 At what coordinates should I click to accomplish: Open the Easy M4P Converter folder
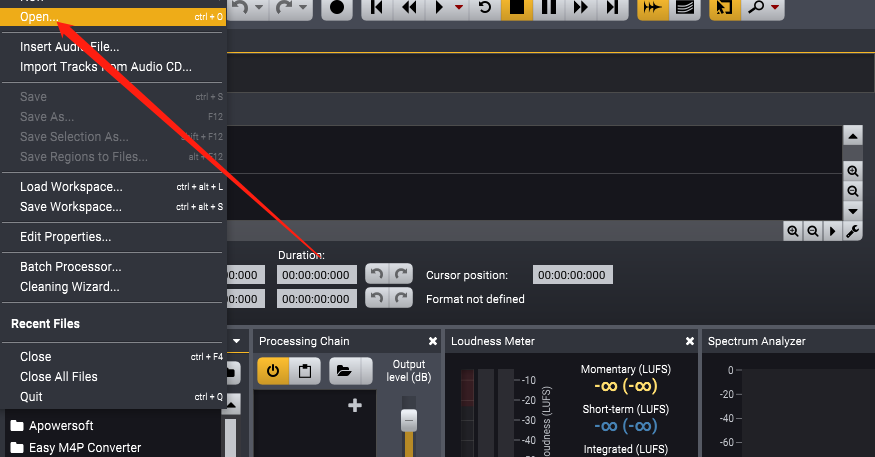tap(76, 448)
